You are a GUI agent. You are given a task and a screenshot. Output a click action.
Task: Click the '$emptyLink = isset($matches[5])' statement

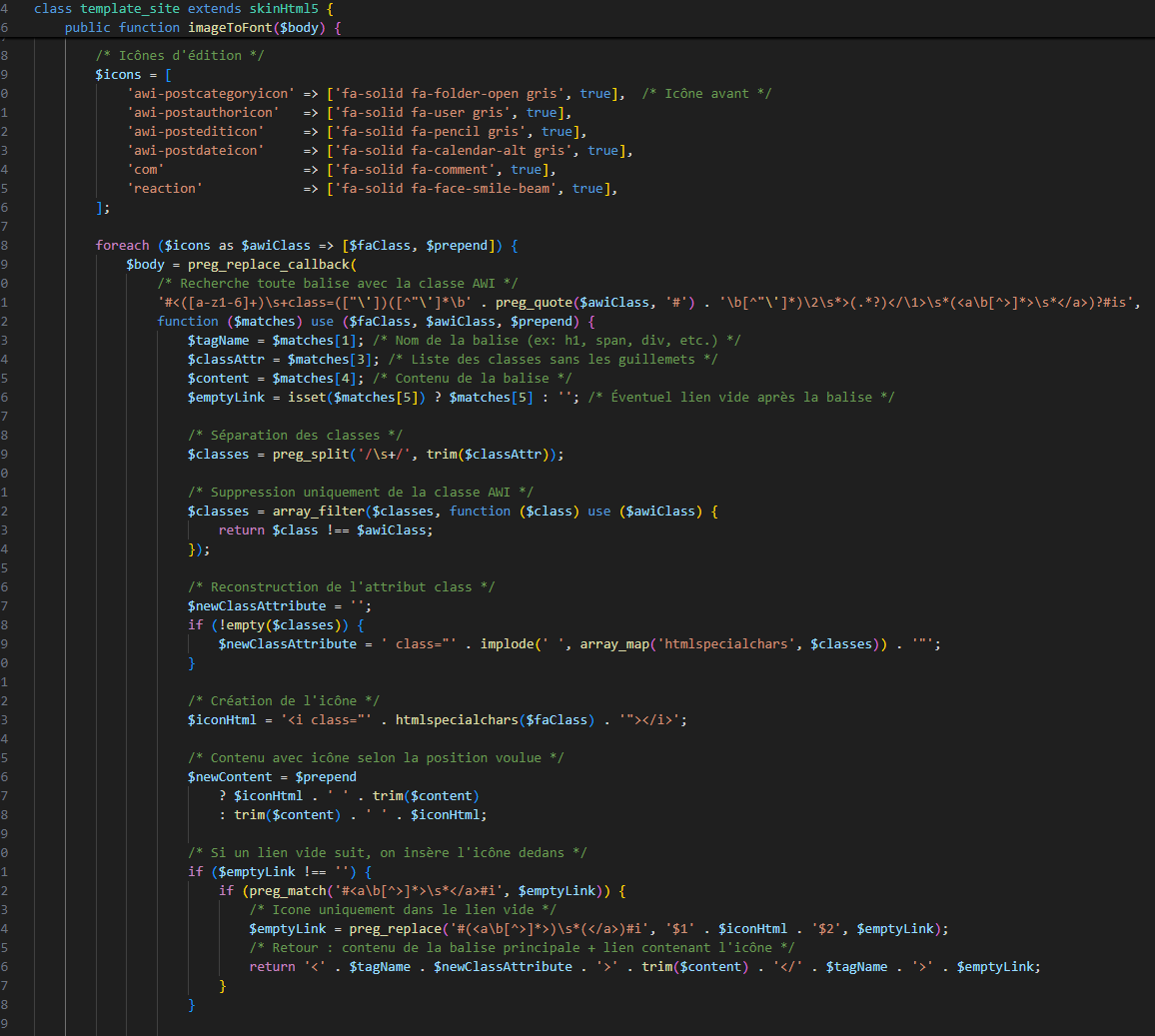(x=383, y=399)
